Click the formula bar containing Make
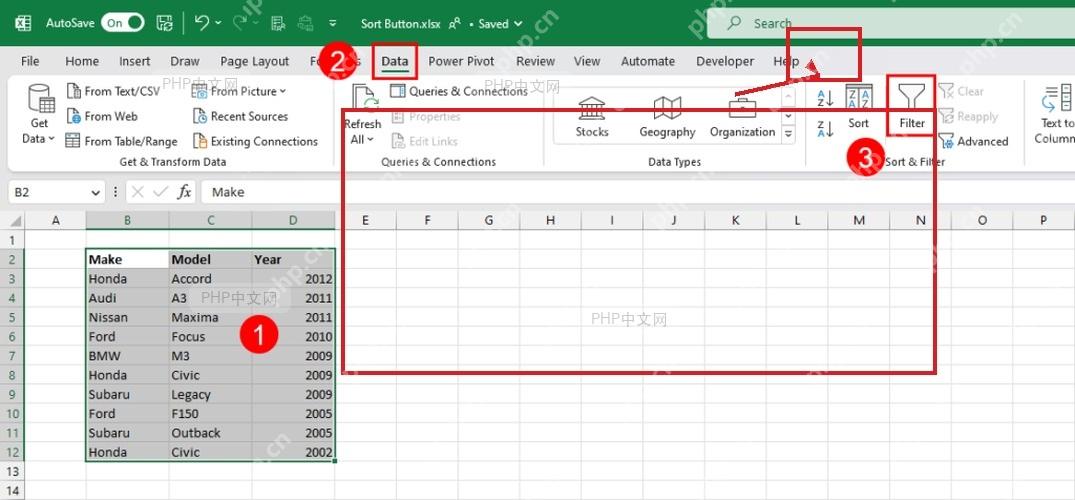Viewport: 1075px width, 500px height. click(x=638, y=192)
